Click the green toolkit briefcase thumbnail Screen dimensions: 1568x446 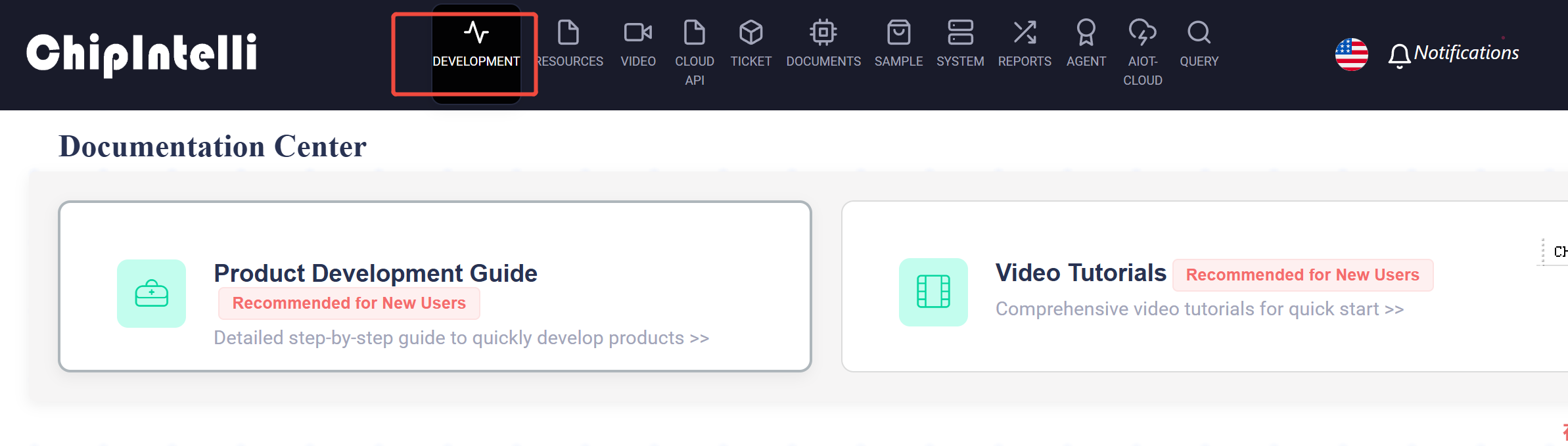click(x=151, y=293)
